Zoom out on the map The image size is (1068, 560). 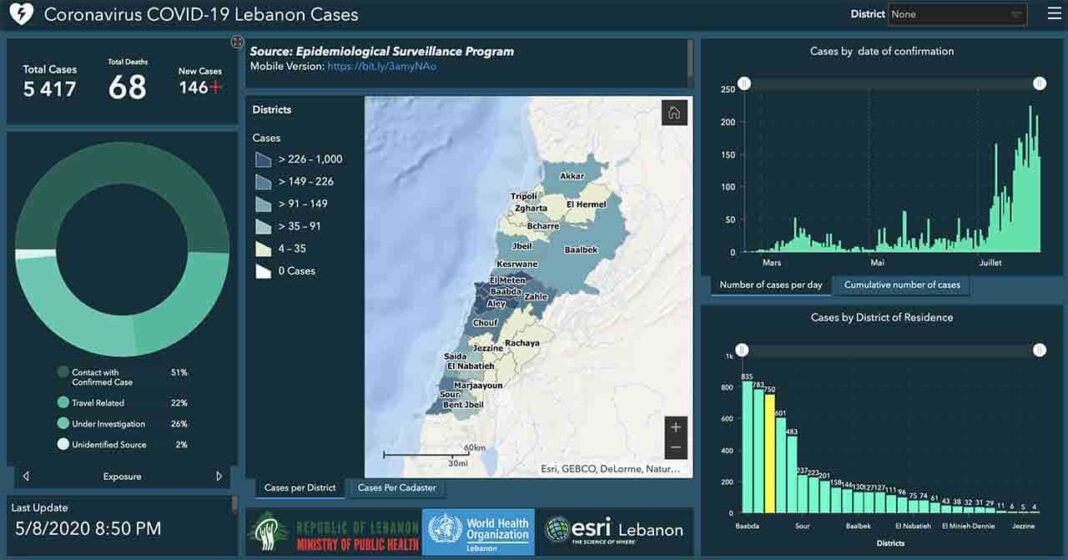676,448
